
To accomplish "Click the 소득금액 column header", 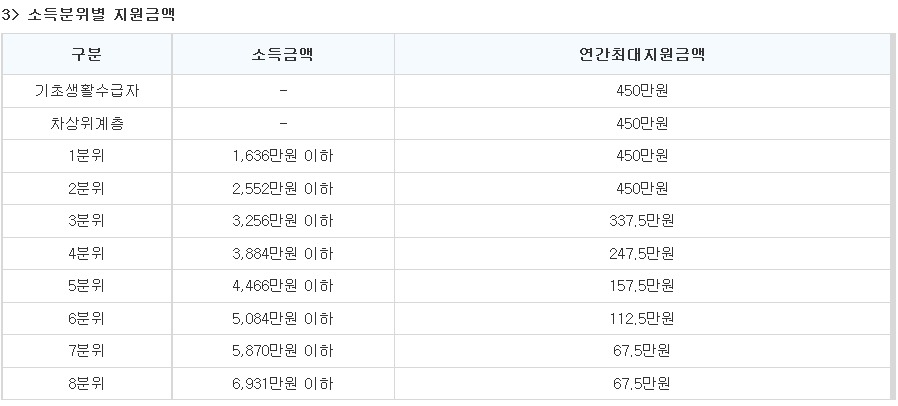I will tap(282, 54).
